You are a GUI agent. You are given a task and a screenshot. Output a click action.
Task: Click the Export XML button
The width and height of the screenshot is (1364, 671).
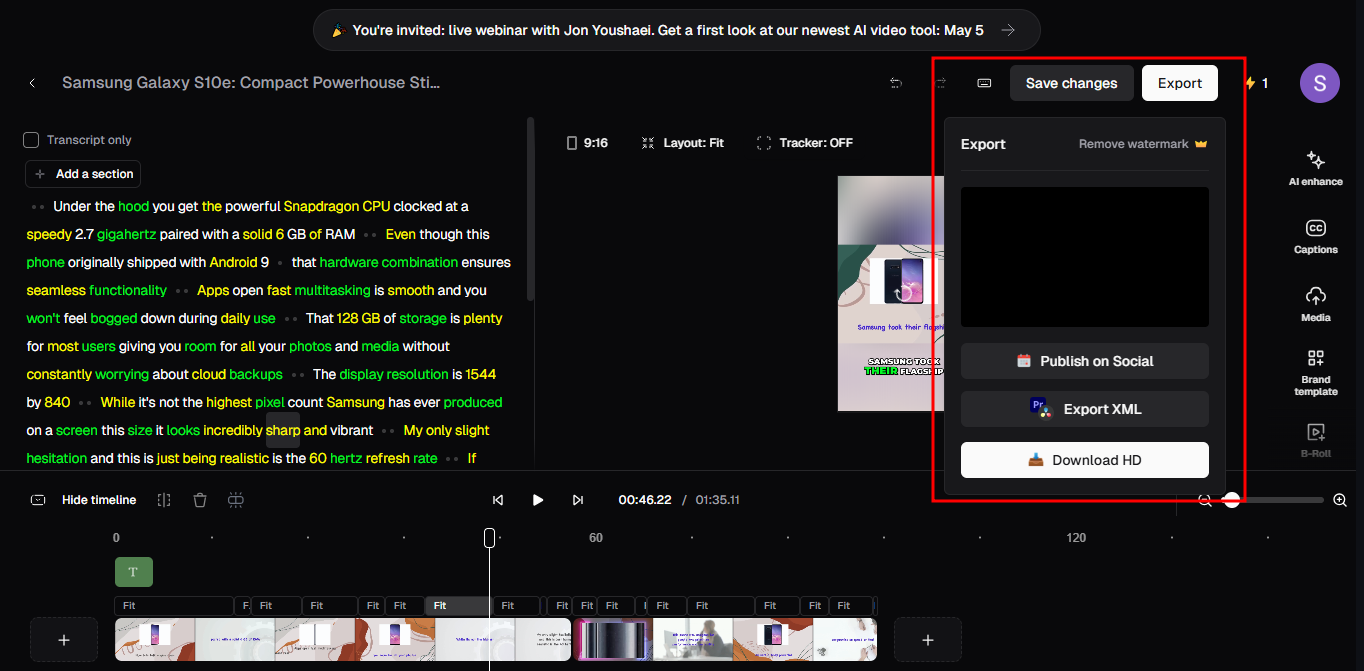(1085, 409)
